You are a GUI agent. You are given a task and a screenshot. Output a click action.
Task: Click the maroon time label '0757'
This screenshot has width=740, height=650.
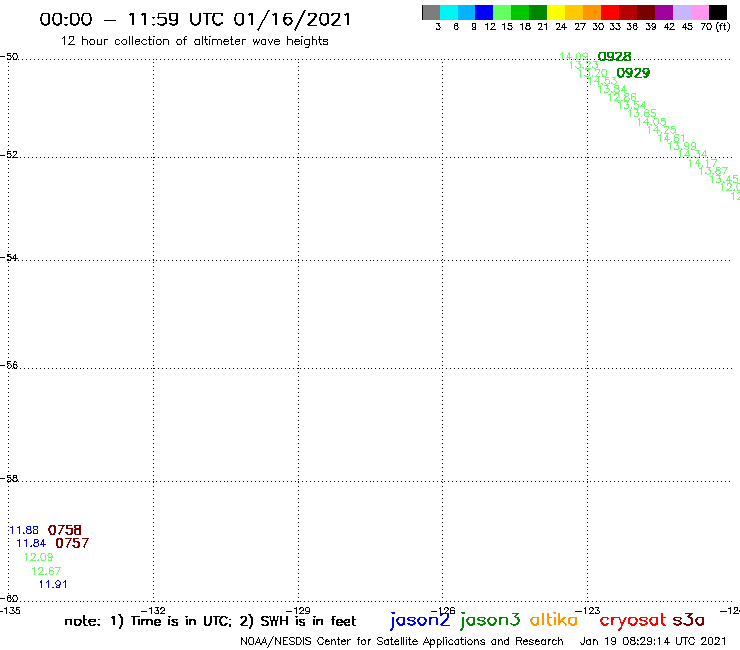72,543
